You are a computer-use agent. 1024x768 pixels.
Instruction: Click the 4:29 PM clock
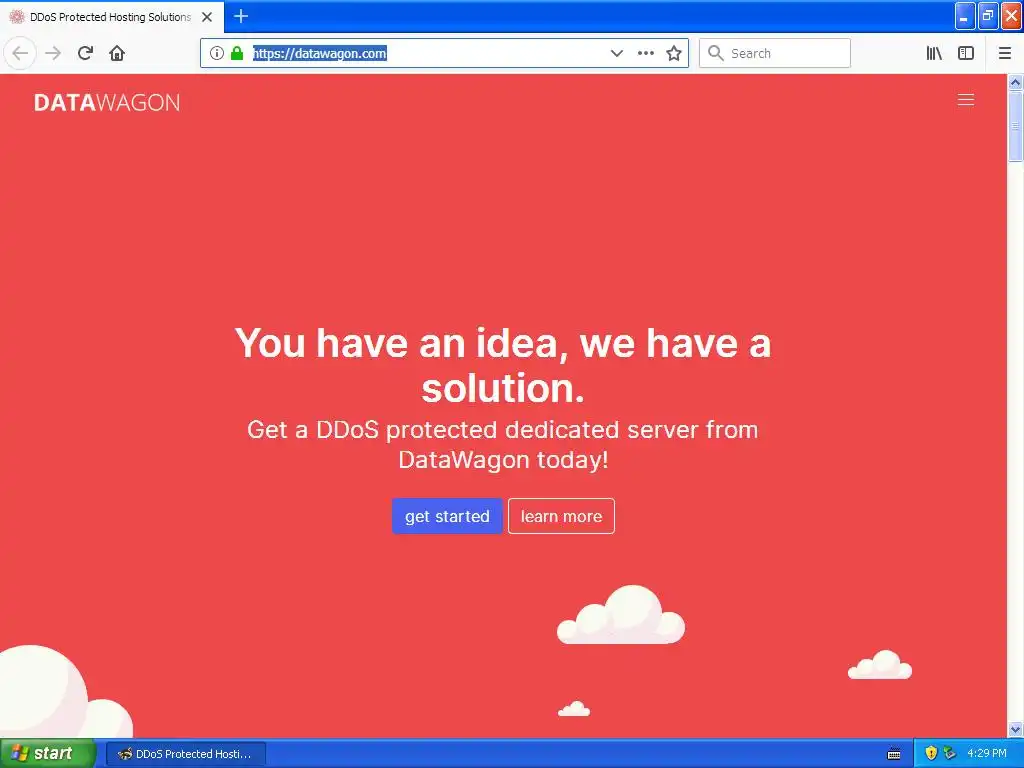click(x=987, y=753)
